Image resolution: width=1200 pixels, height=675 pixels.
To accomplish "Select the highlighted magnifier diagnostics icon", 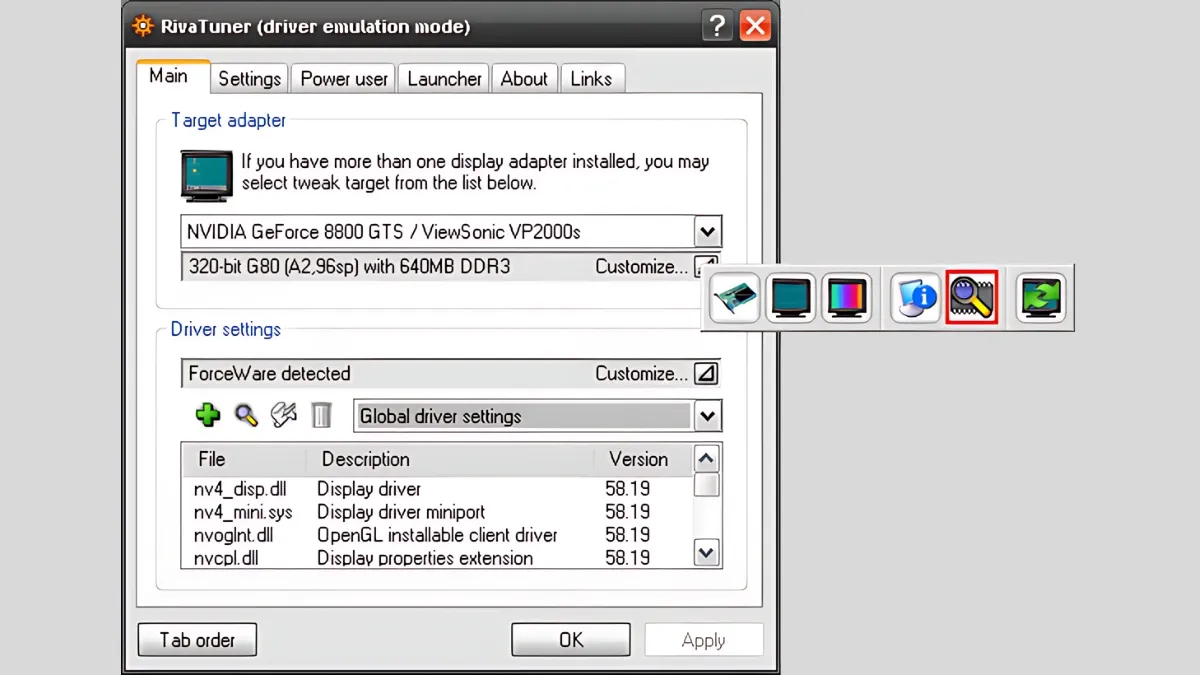I will [x=971, y=297].
